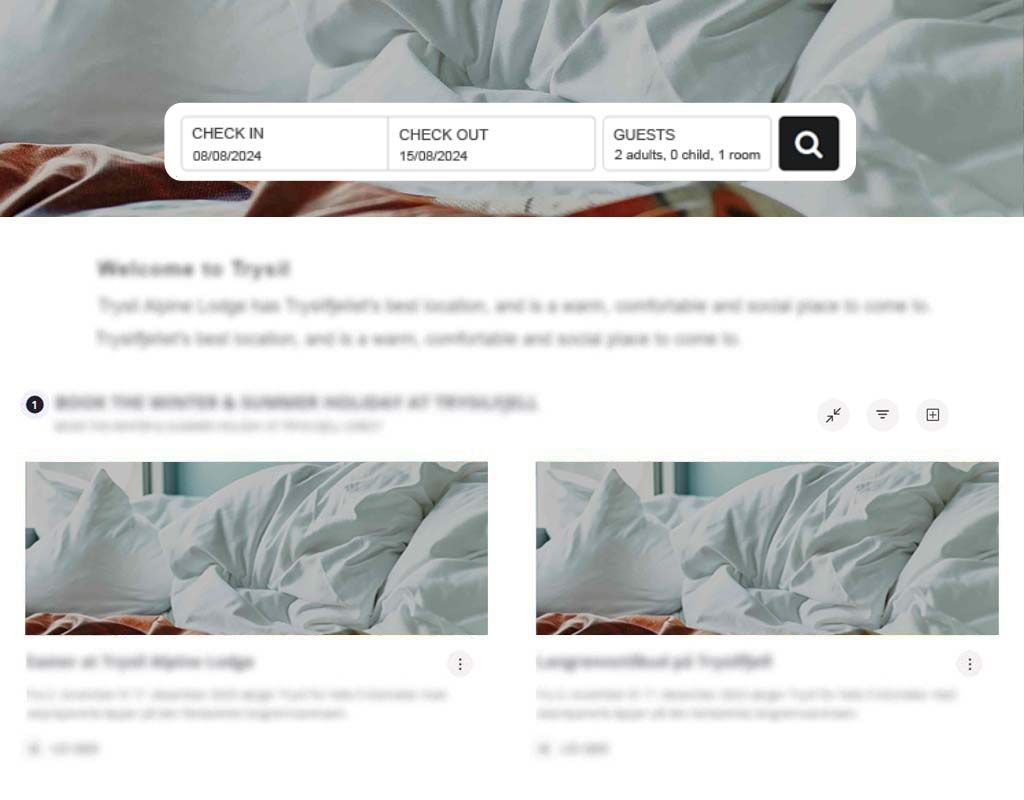The width and height of the screenshot is (1024, 800).
Task: Open the CHECK OUT date field
Action: click(491, 144)
